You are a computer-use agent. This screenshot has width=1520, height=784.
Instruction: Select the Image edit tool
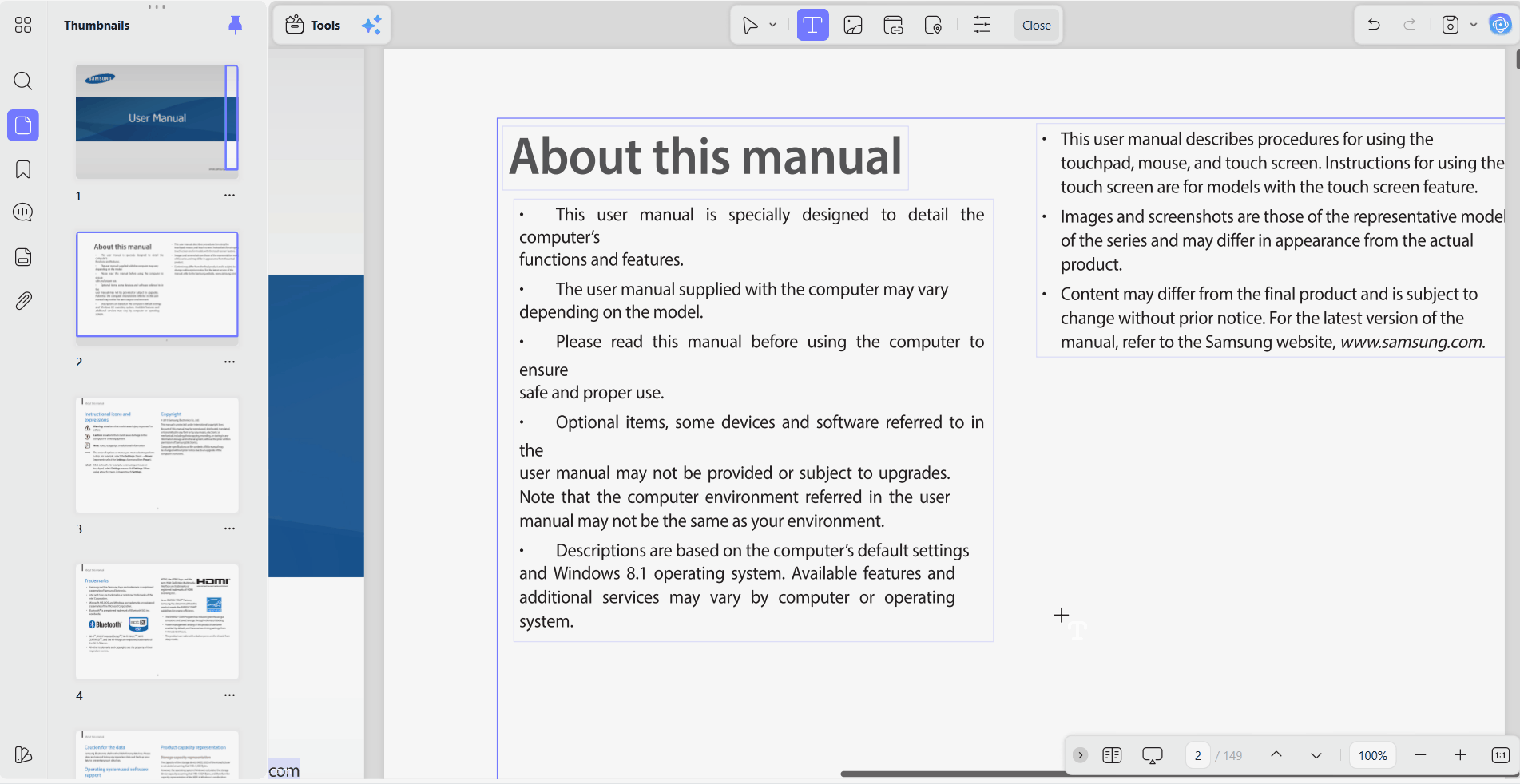[853, 25]
